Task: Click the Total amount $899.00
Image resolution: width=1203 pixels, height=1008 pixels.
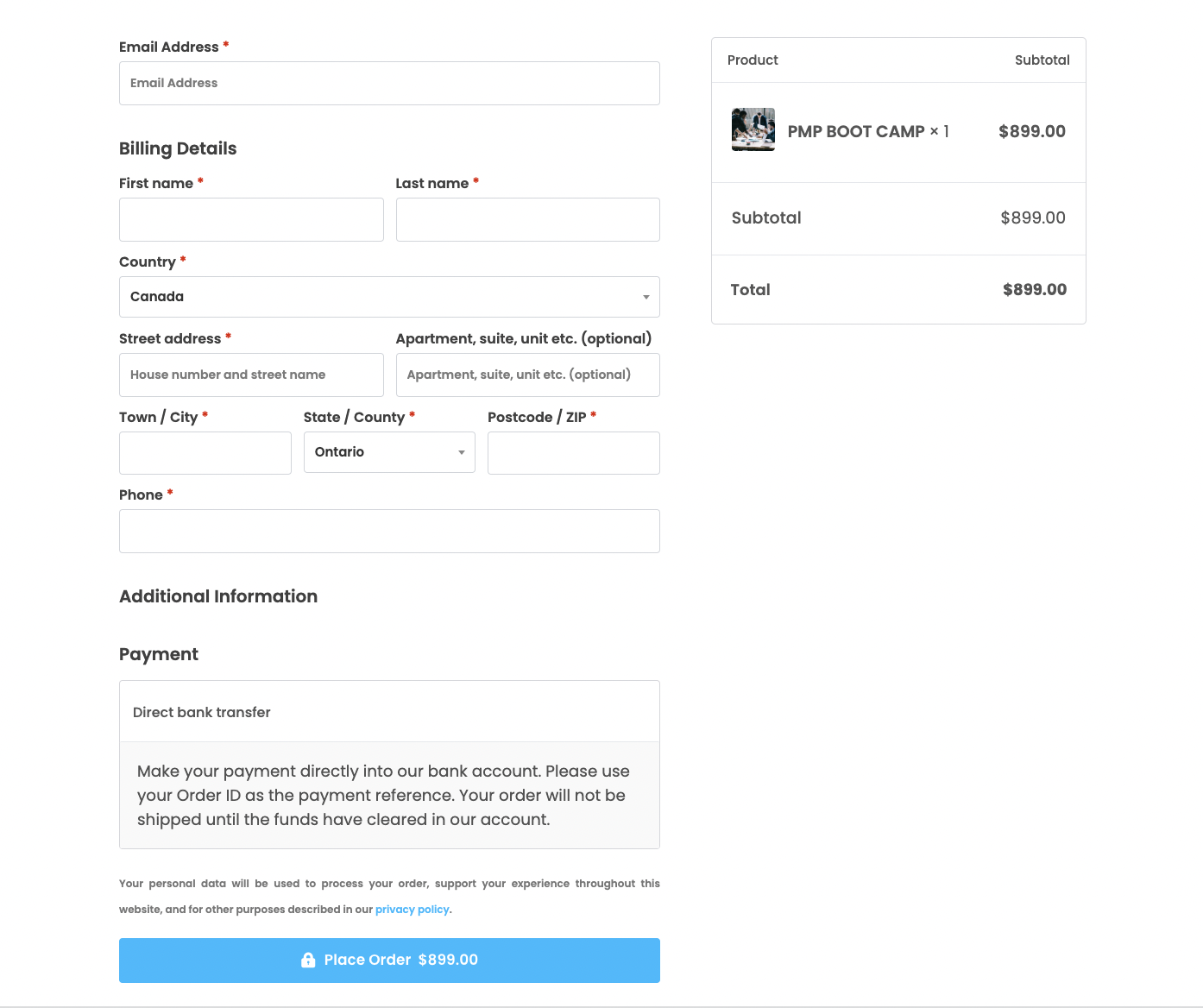Action: pos(1034,290)
